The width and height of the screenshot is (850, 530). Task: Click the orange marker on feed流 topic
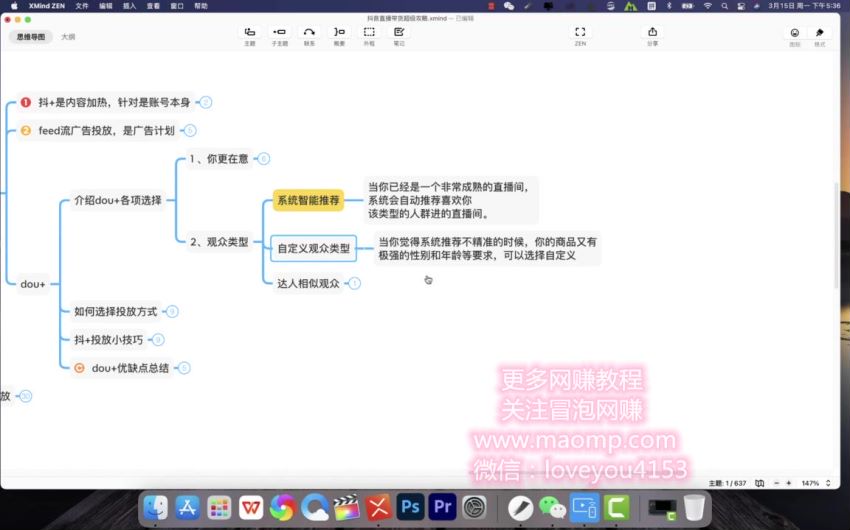[25, 130]
